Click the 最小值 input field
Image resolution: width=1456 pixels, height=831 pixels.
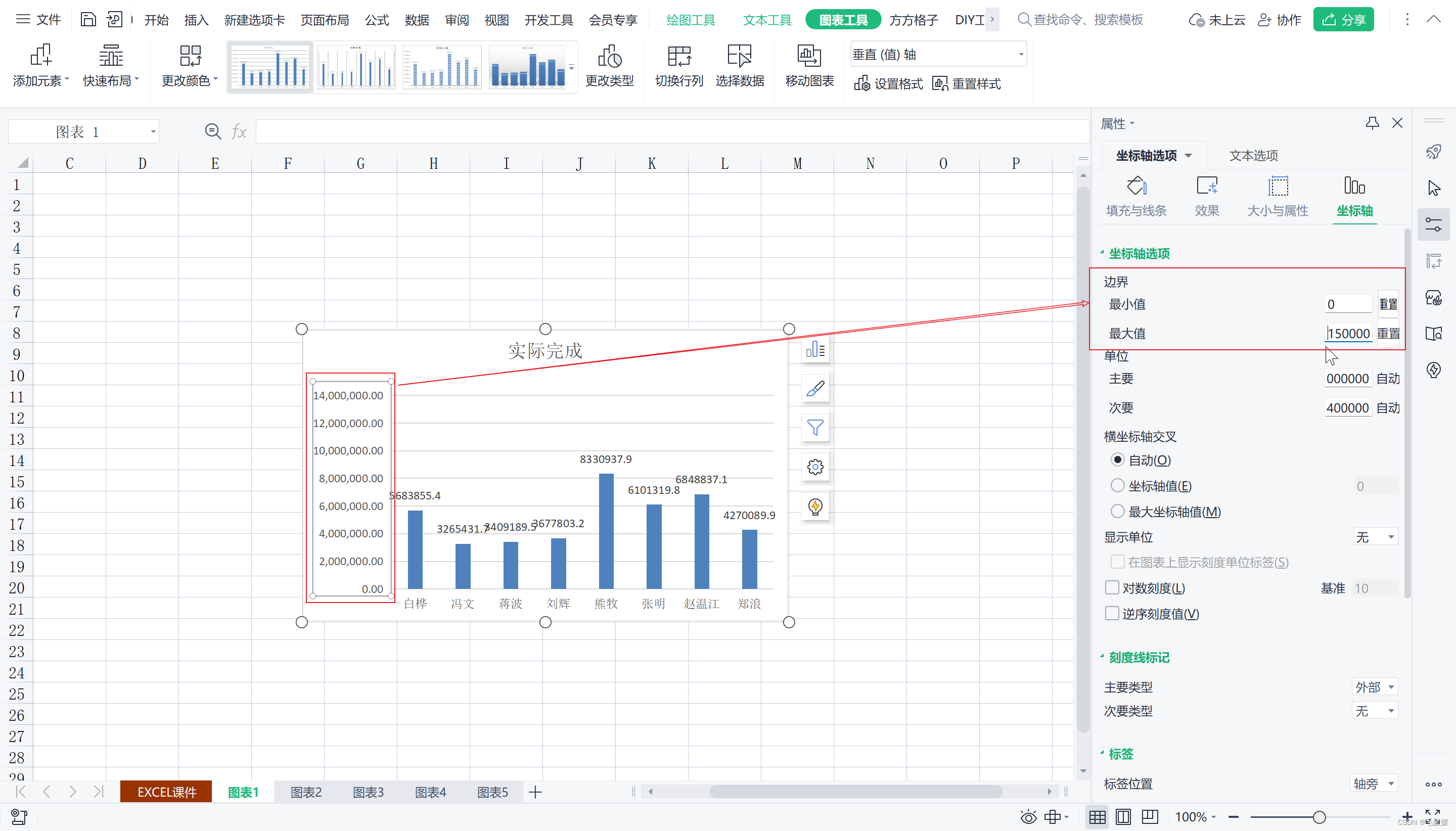click(x=1348, y=304)
